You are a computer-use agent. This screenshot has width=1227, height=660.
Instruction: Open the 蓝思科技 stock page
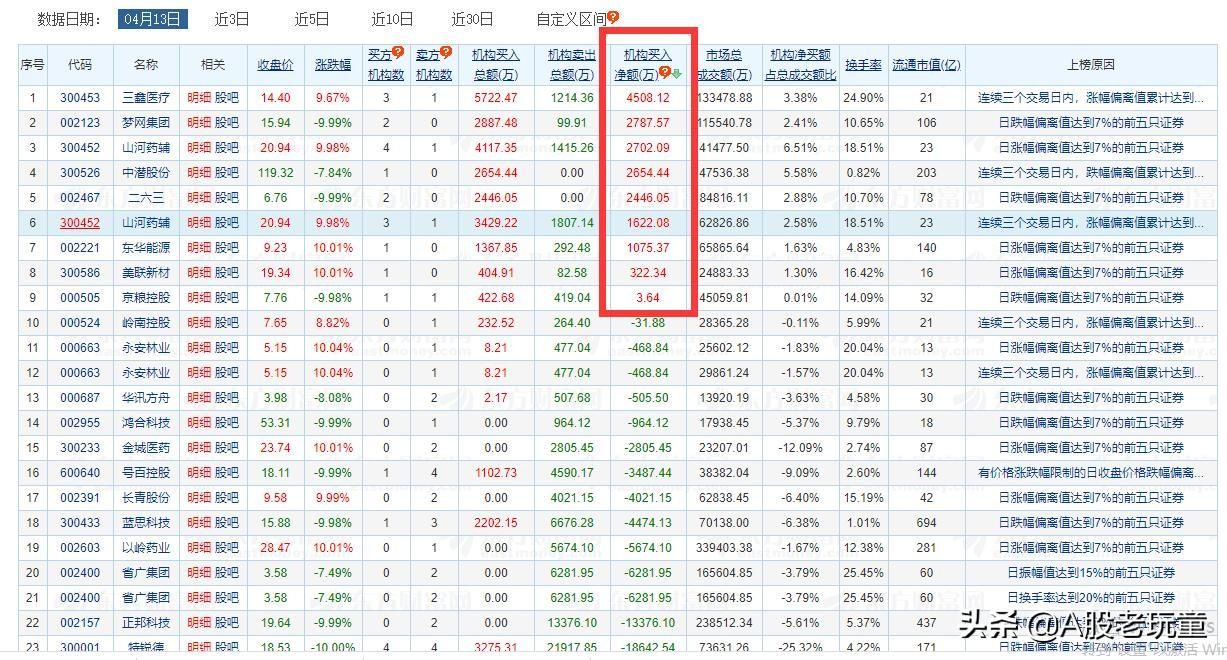coord(146,523)
